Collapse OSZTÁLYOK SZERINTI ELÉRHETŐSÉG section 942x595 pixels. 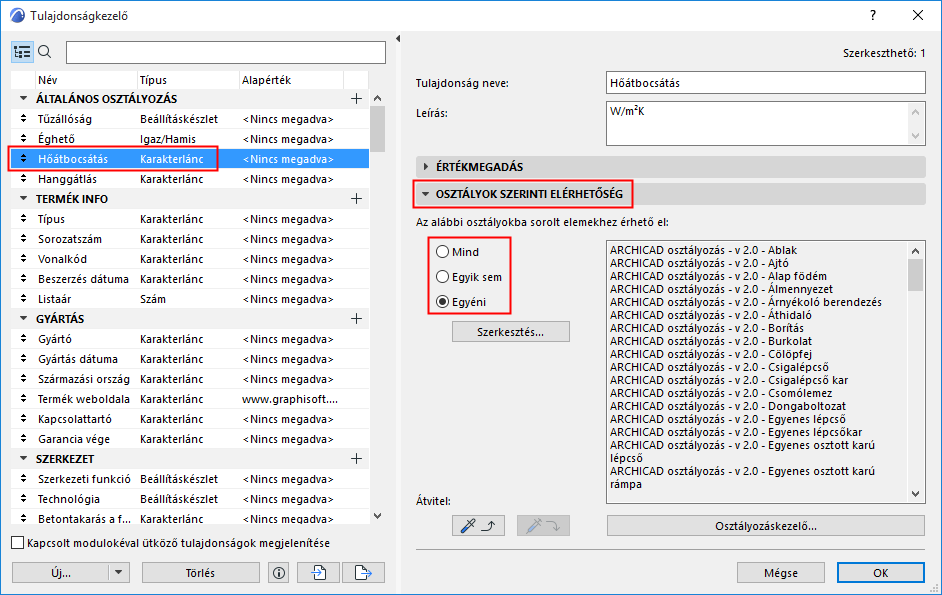point(425,194)
